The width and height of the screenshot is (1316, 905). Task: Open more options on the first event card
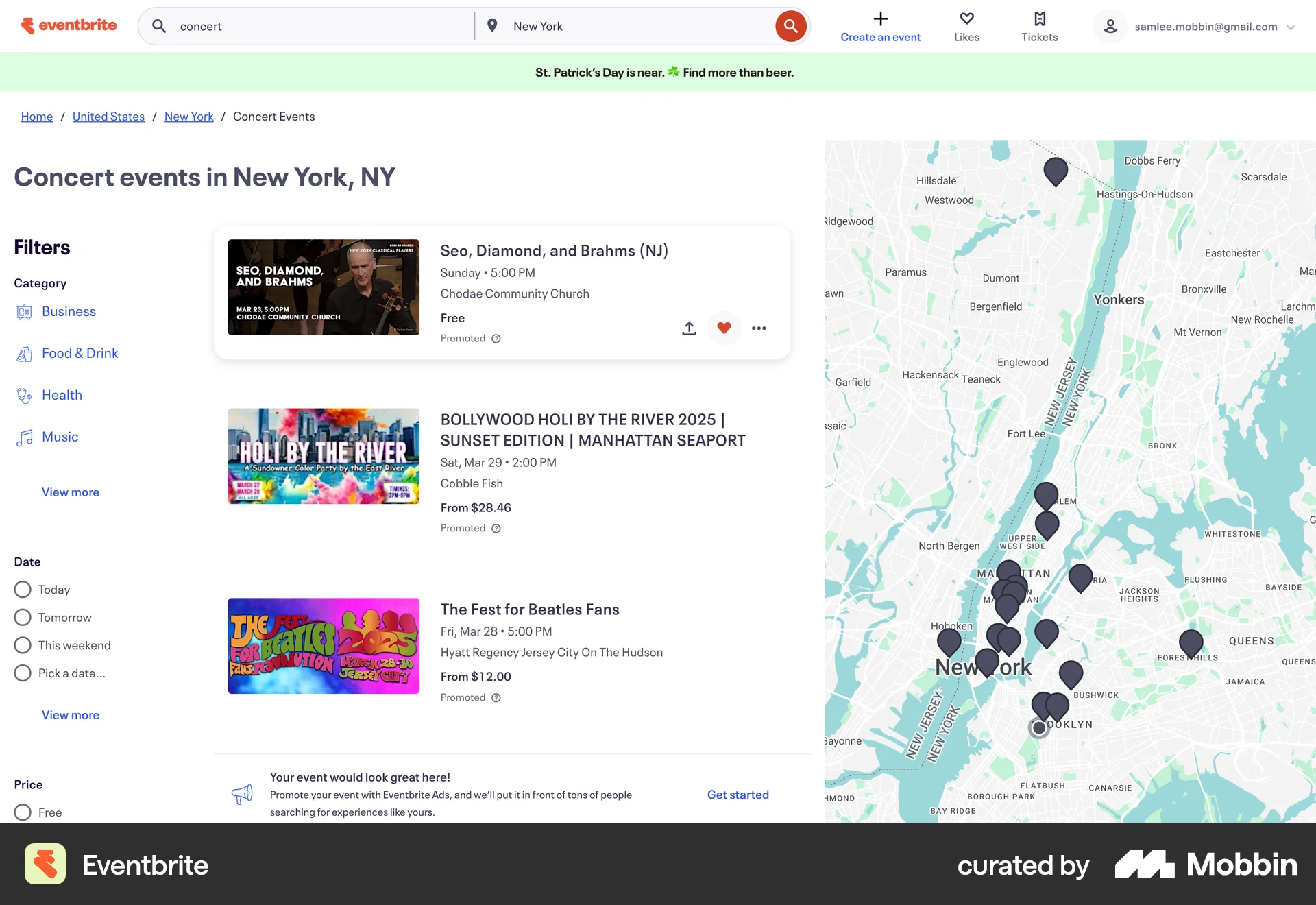[x=759, y=328]
